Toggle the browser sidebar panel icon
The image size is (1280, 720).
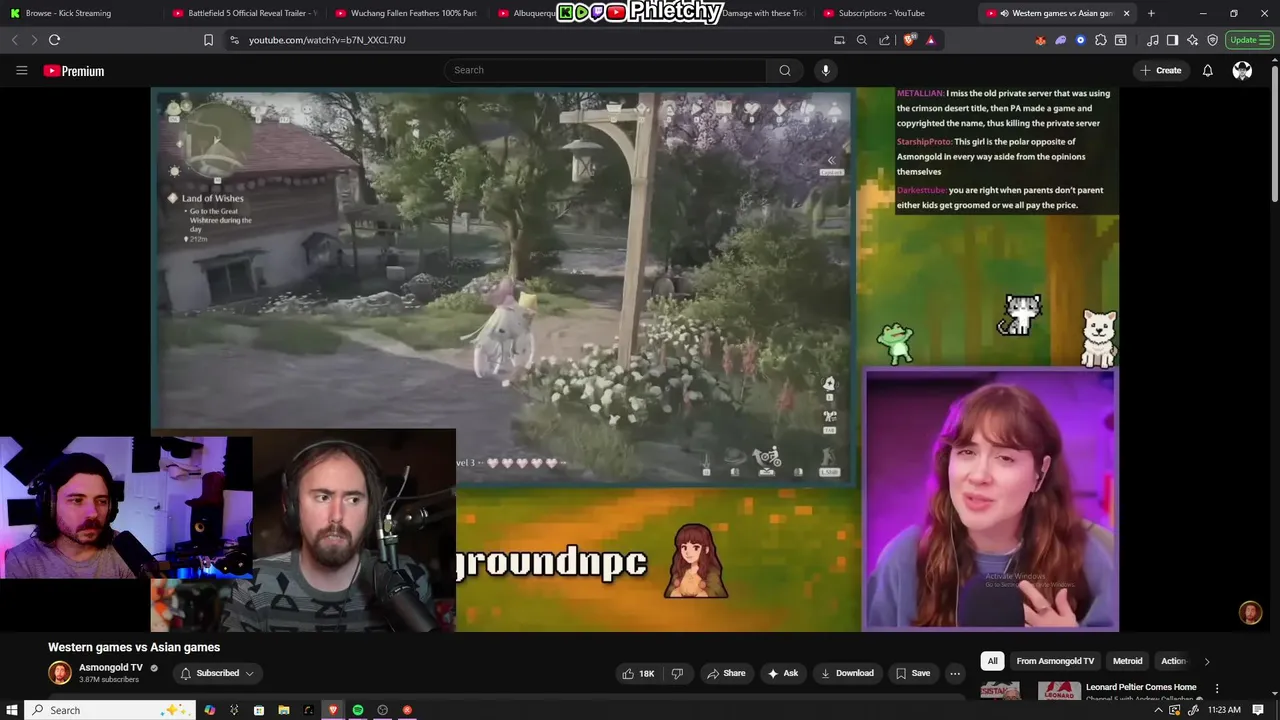coord(1172,40)
